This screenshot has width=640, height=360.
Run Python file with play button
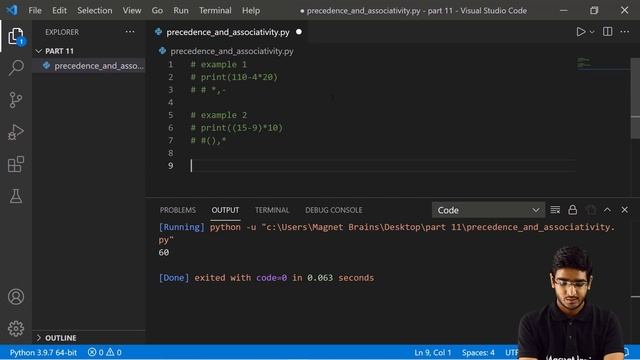(x=580, y=32)
